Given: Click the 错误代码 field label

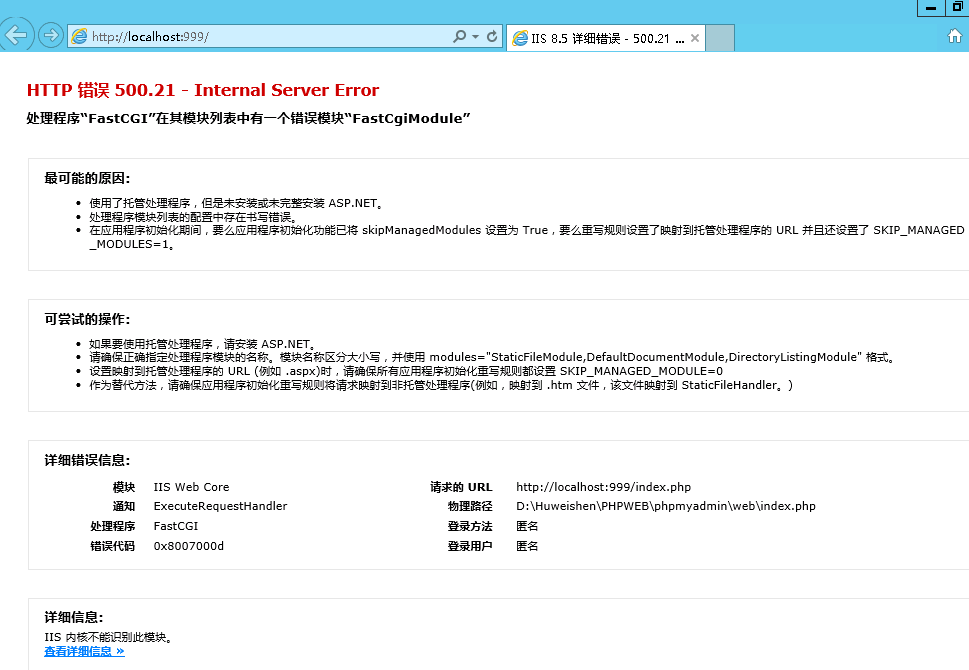Looking at the screenshot, I should click(112, 546).
